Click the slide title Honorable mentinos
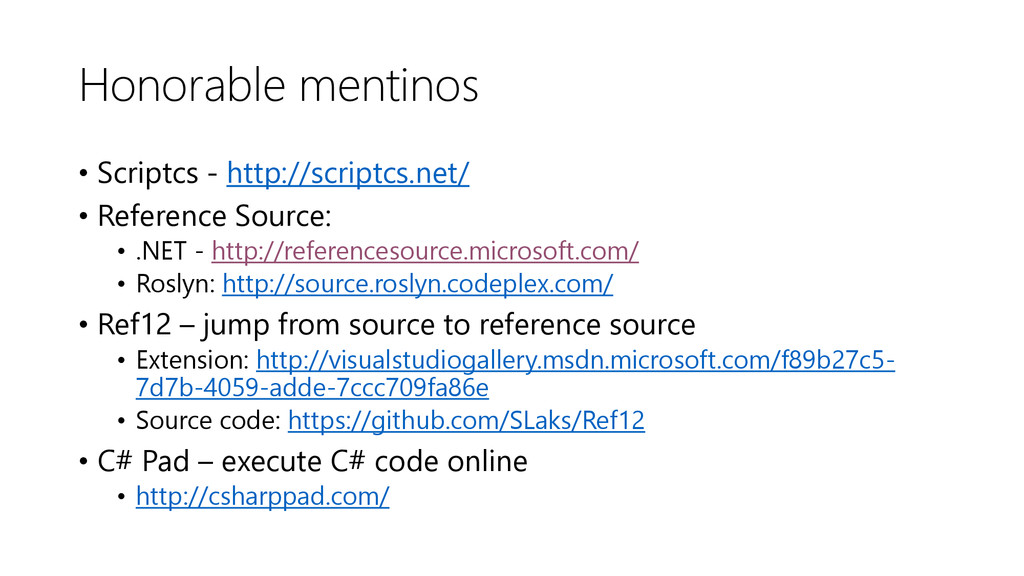1024x576 pixels. 279,86
